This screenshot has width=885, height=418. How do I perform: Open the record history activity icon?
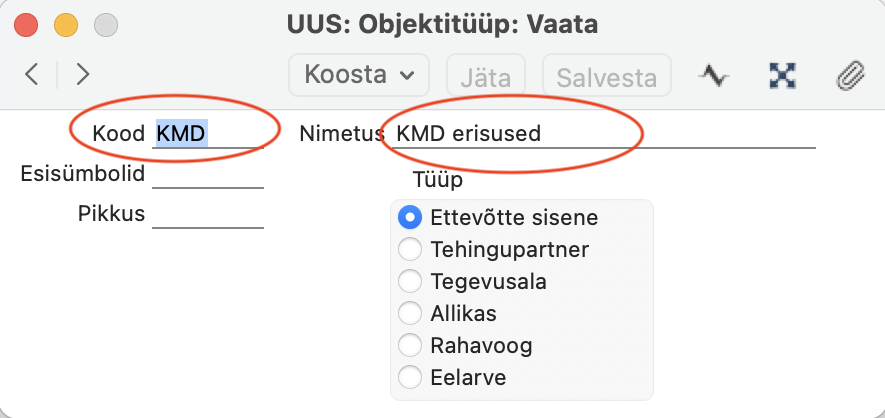coord(713,75)
